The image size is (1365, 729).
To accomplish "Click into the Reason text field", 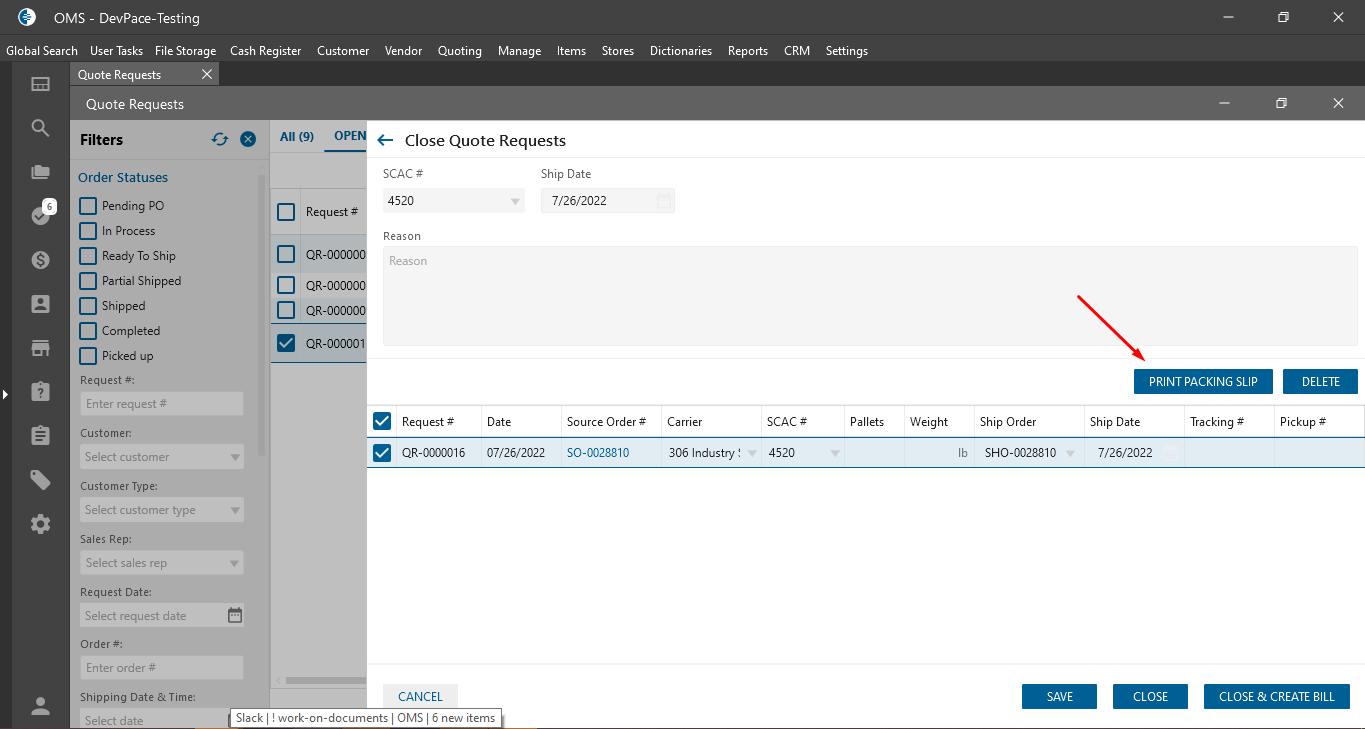I will (869, 295).
